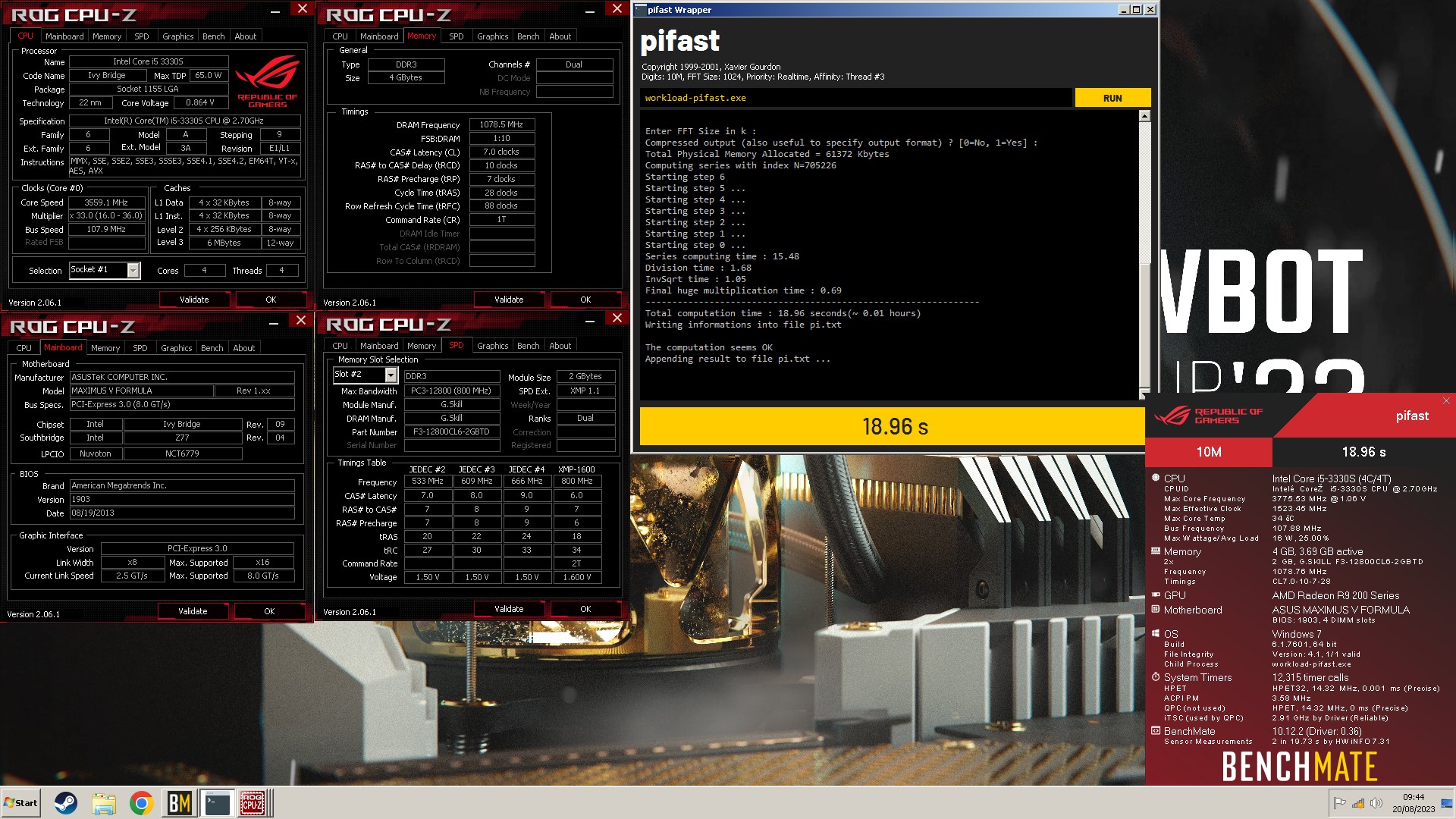Click the network tray icon
The height and width of the screenshot is (819, 1456).
[x=1357, y=803]
